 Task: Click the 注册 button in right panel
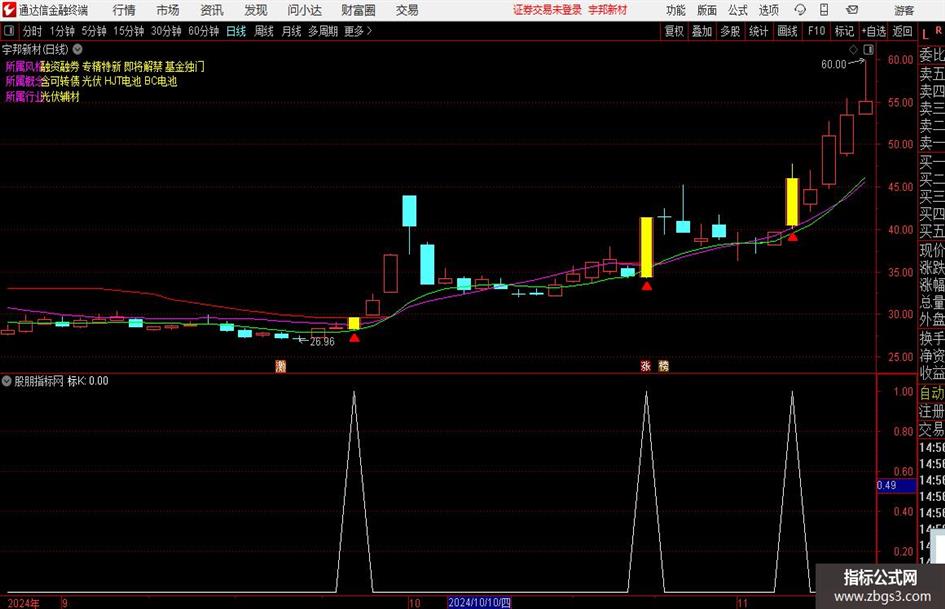pos(932,411)
